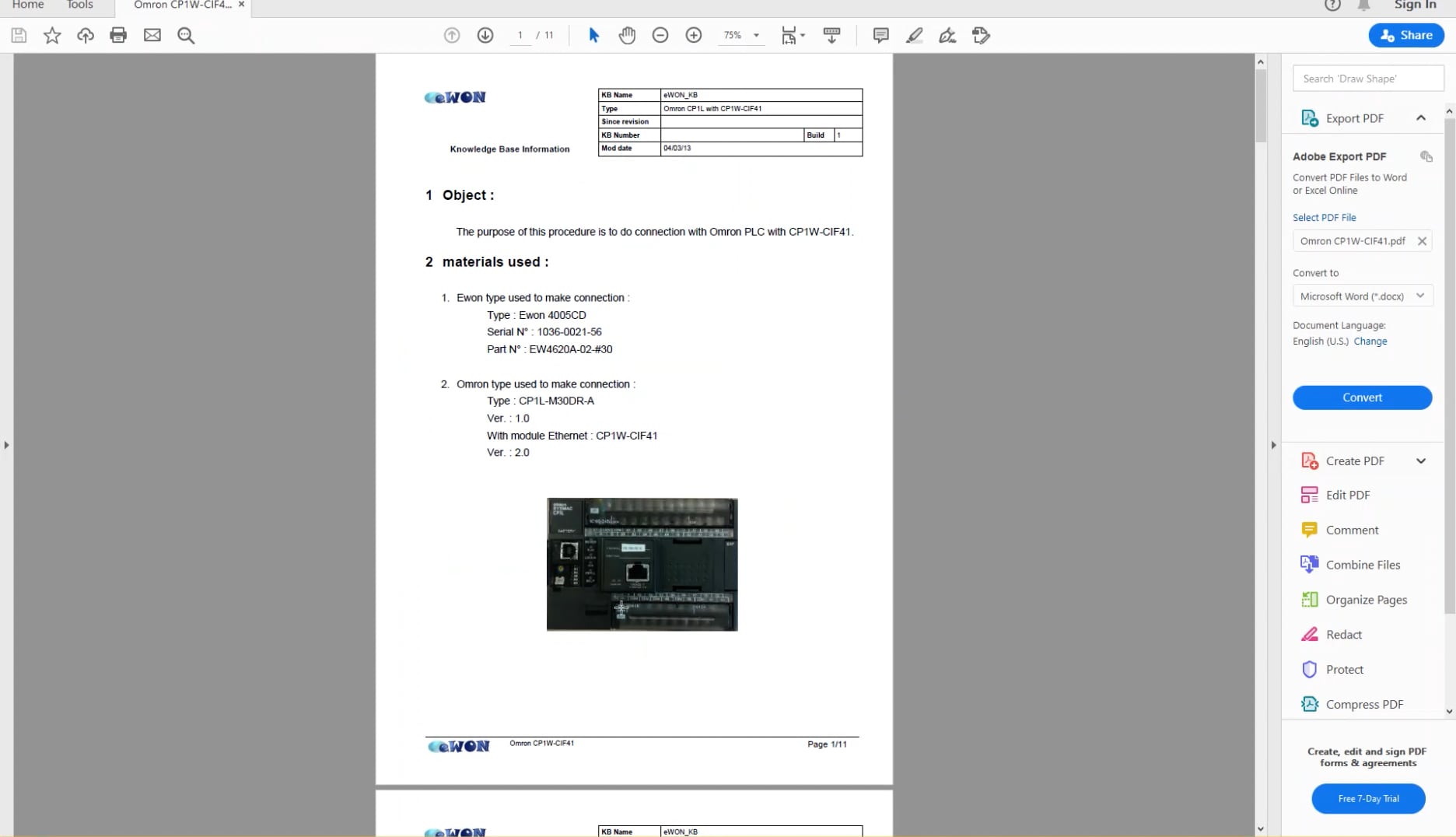Open the Highlight text tool
1456x837 pixels.
(914, 35)
